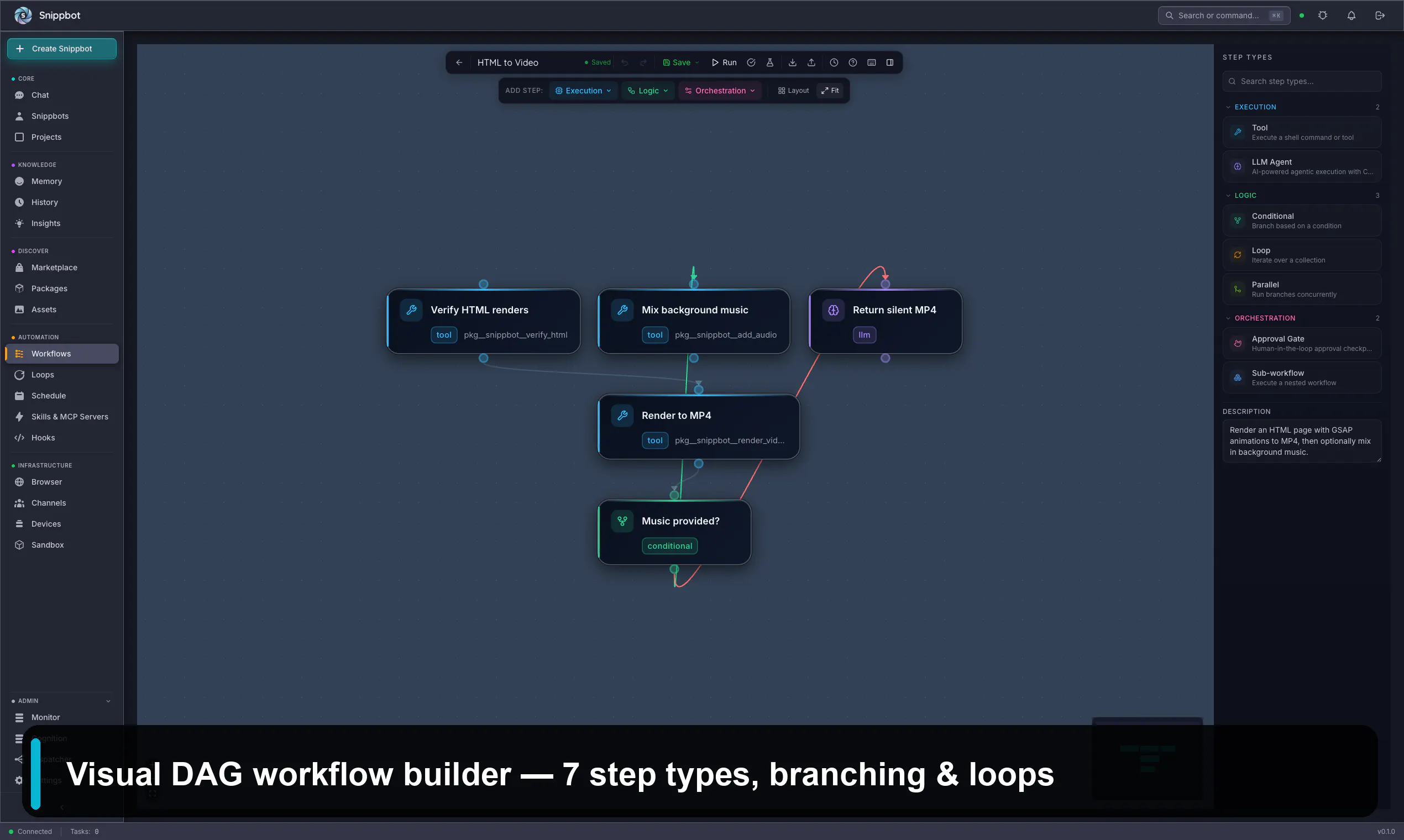Click the HTML to Video workflow title
The height and width of the screenshot is (840, 1404).
(x=508, y=62)
